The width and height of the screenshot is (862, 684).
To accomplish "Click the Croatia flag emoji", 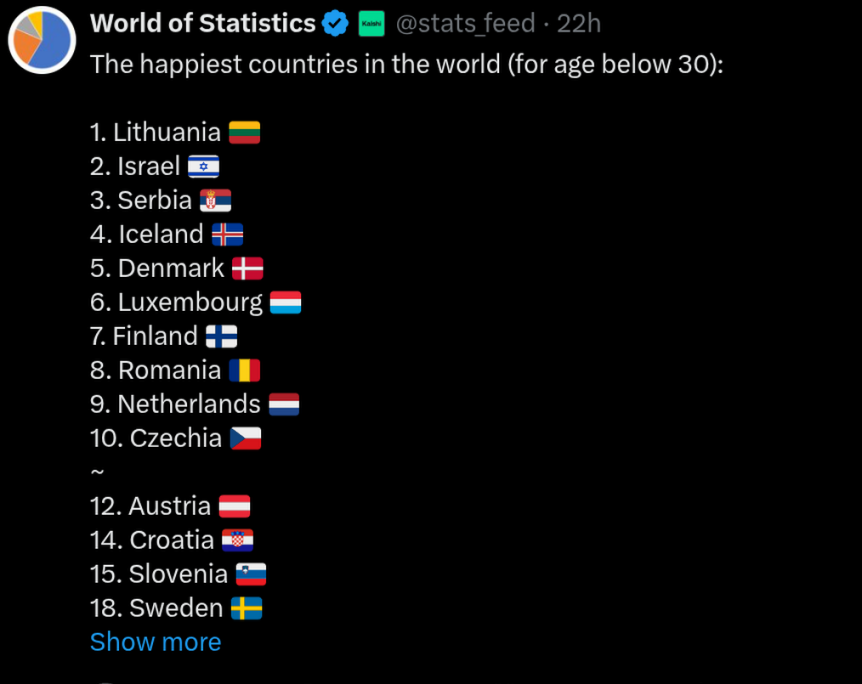I will [x=237, y=540].
